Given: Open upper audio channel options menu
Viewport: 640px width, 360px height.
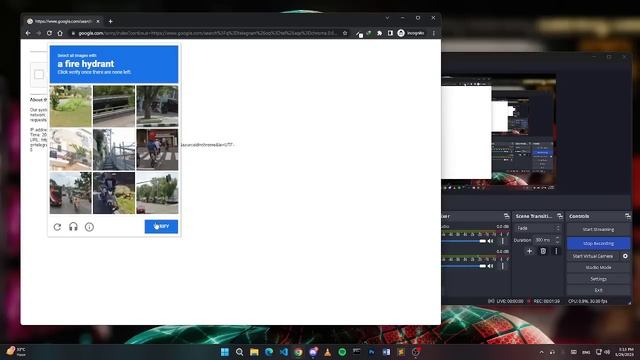Looking at the screenshot, I should point(502,241).
